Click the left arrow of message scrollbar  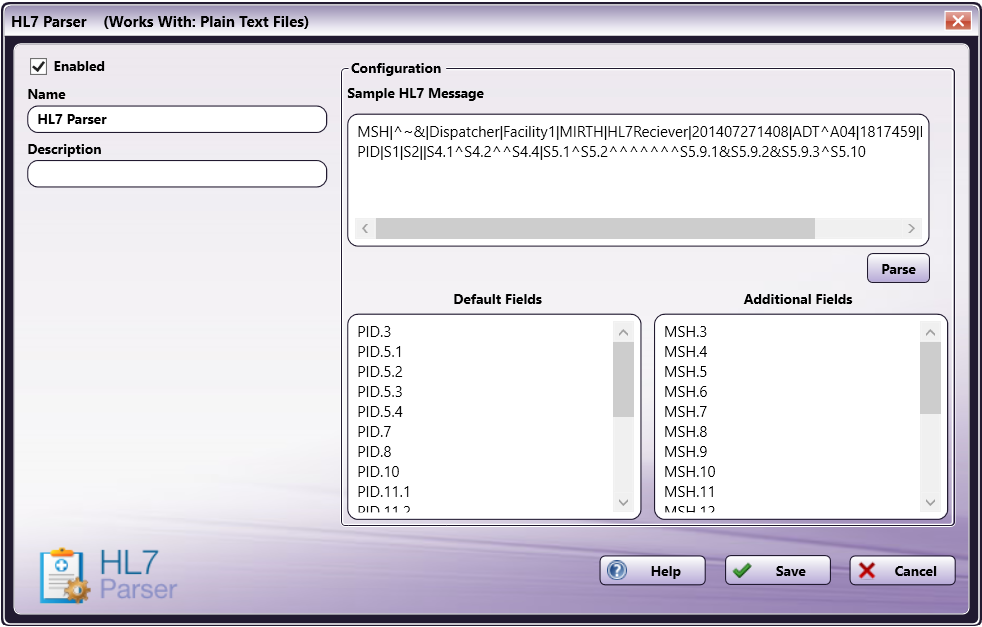pyautogui.click(x=365, y=229)
